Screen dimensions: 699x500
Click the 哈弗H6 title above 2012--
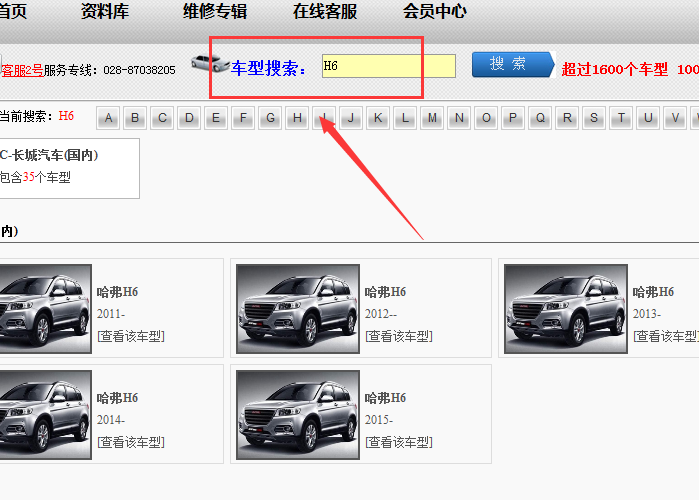[385, 292]
